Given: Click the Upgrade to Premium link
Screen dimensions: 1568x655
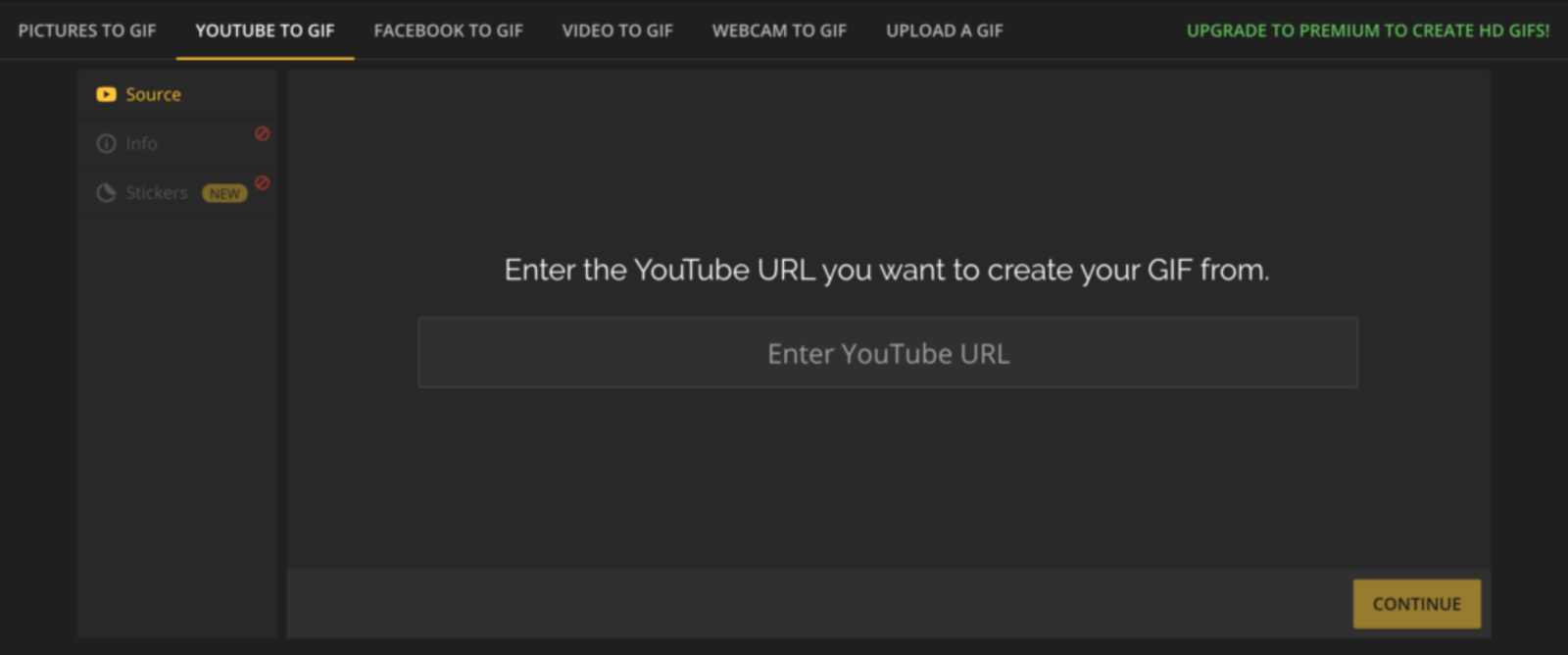Looking at the screenshot, I should click(x=1367, y=30).
